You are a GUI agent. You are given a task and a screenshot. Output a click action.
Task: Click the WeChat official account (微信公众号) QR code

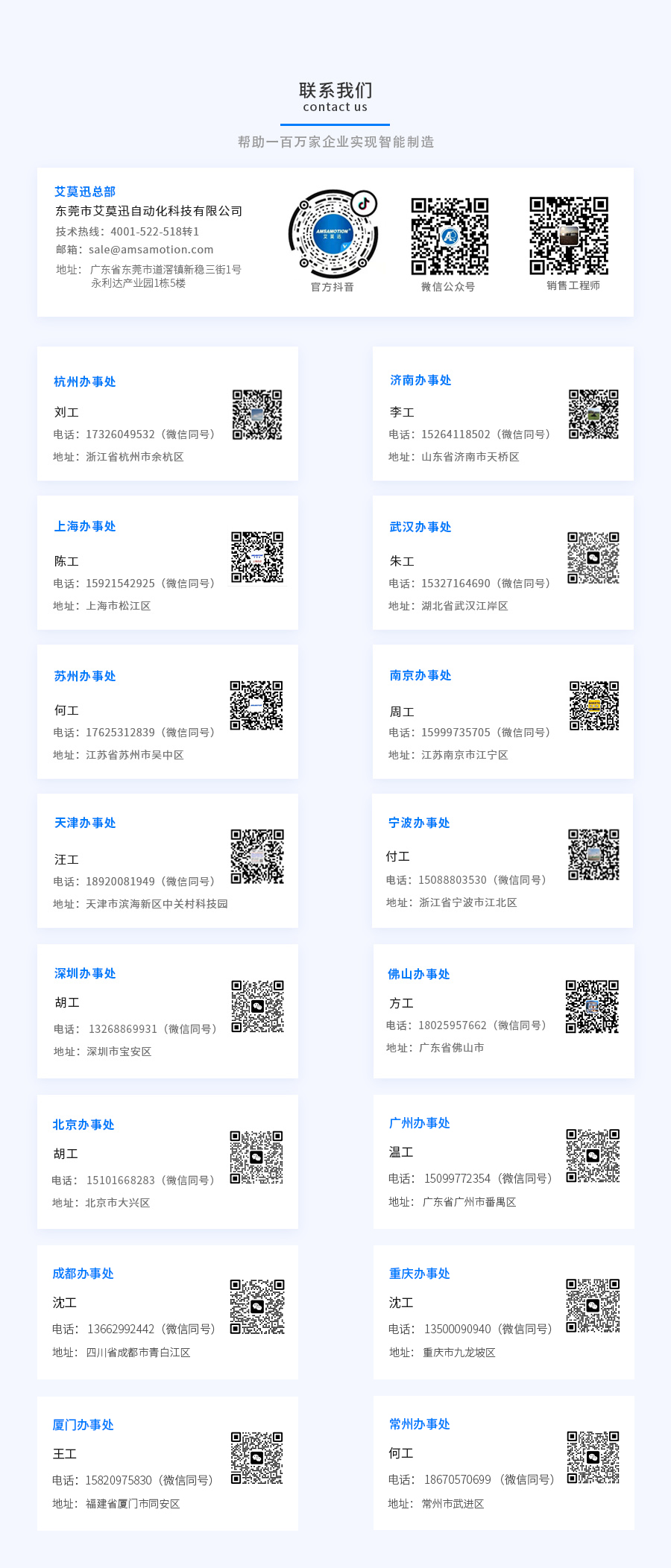click(x=450, y=236)
